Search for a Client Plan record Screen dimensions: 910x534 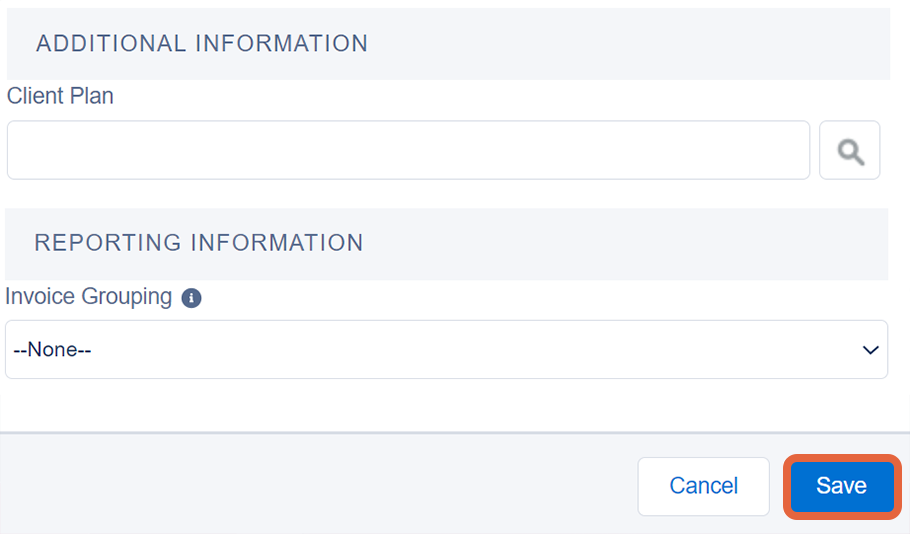point(850,150)
